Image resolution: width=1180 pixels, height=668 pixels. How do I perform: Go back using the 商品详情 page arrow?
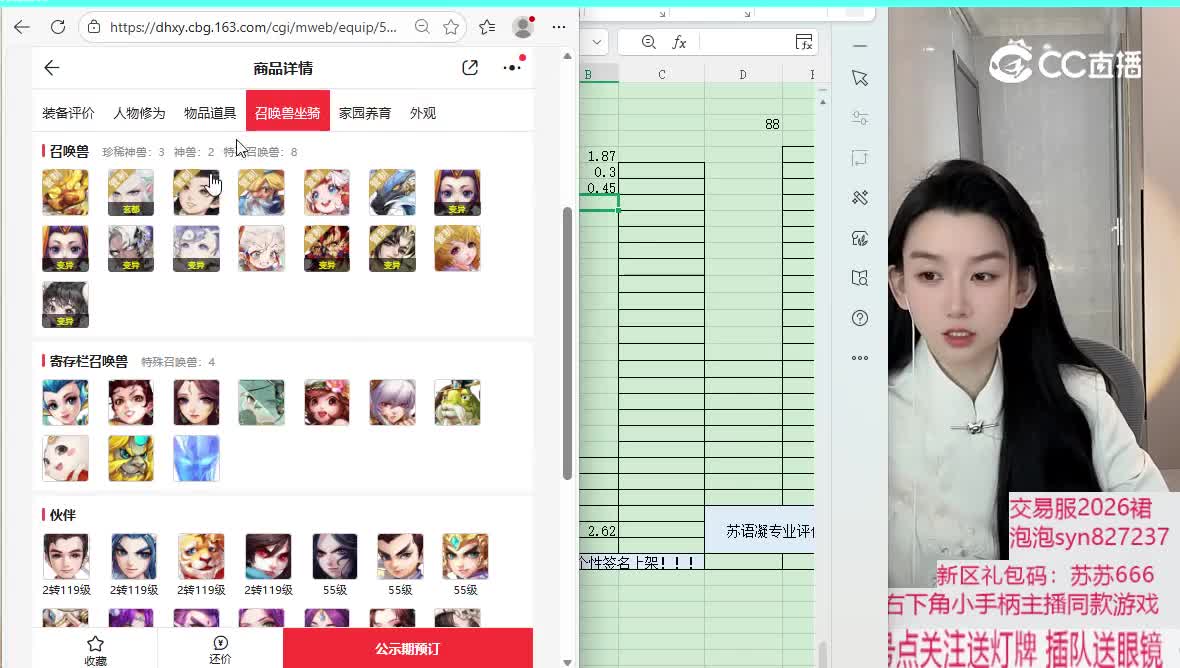52,68
